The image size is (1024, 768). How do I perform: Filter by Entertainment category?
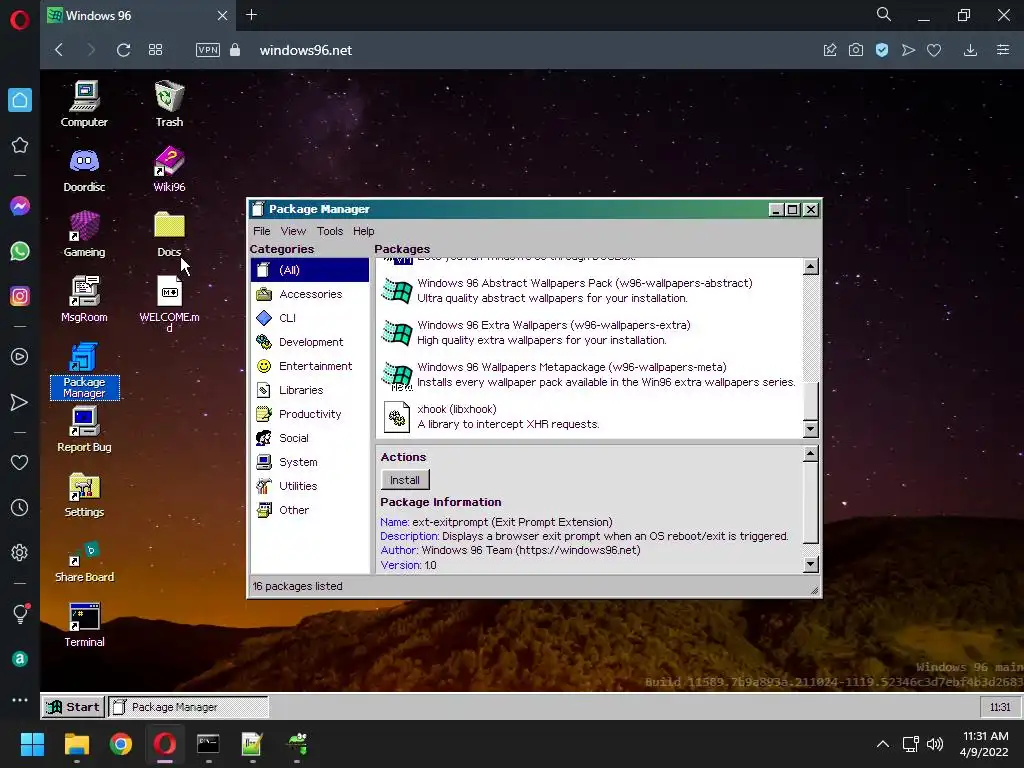[310, 366]
